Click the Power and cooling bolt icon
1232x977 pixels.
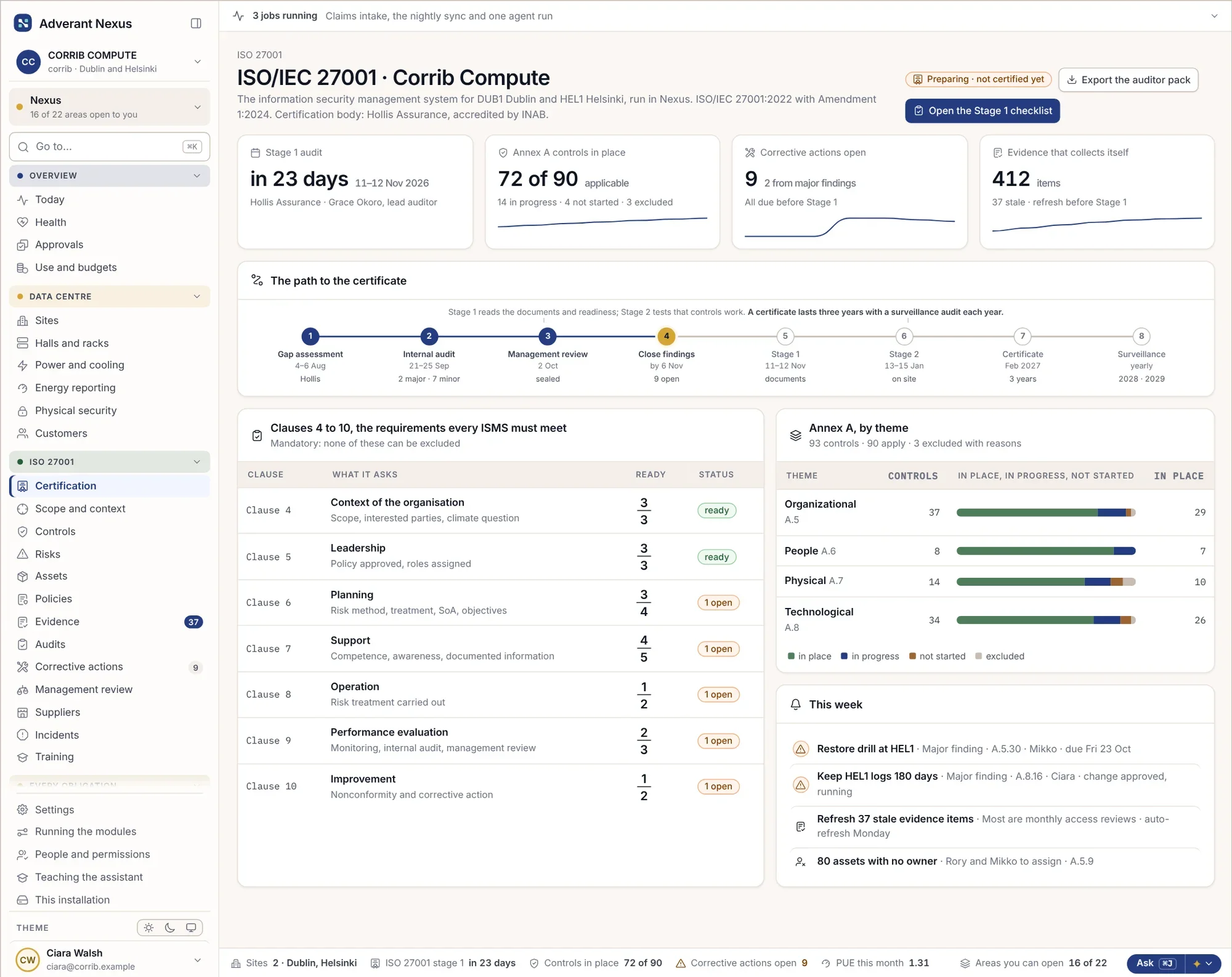[23, 365]
